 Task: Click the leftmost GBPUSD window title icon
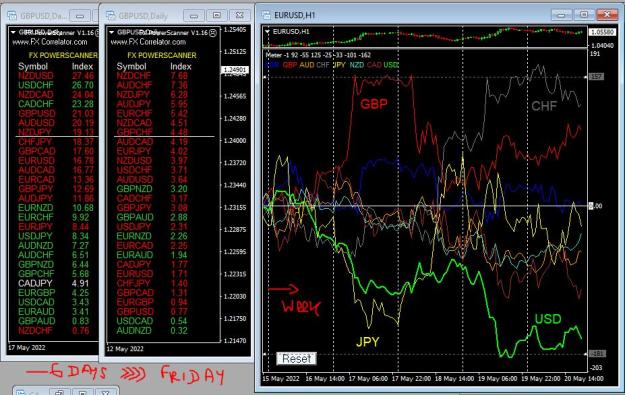click(12, 16)
